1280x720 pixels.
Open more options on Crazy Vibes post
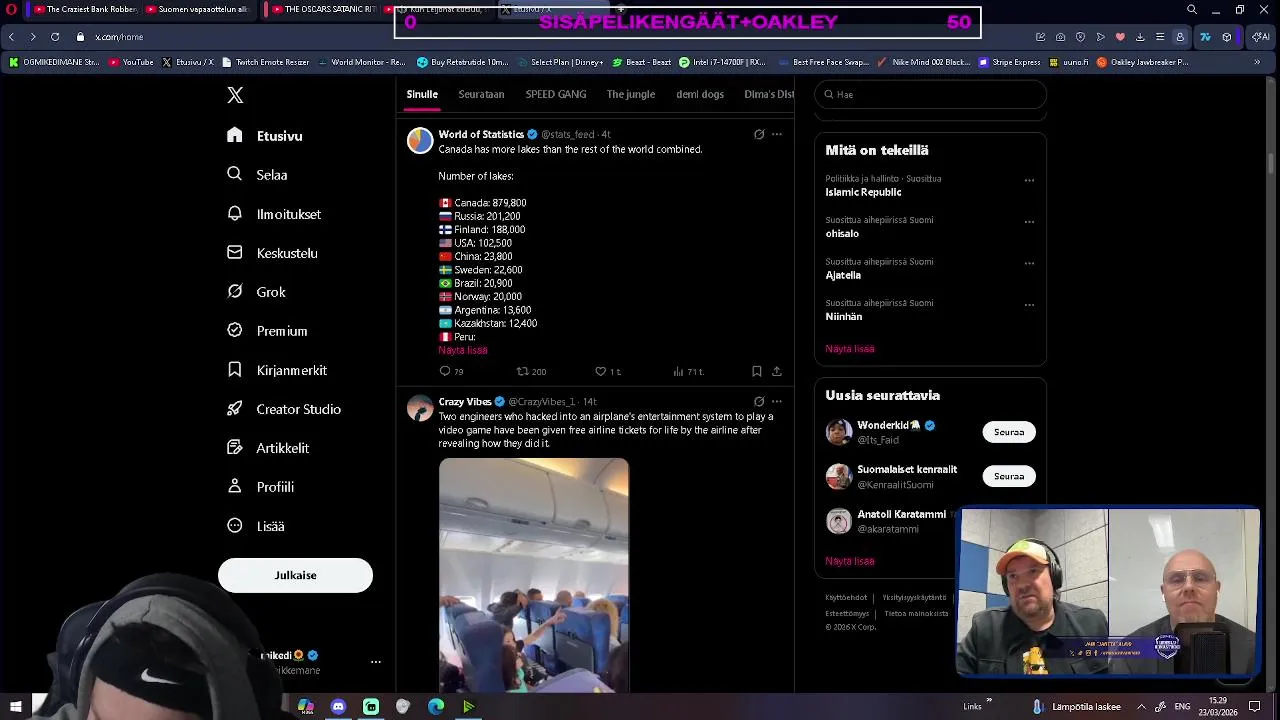click(x=777, y=401)
